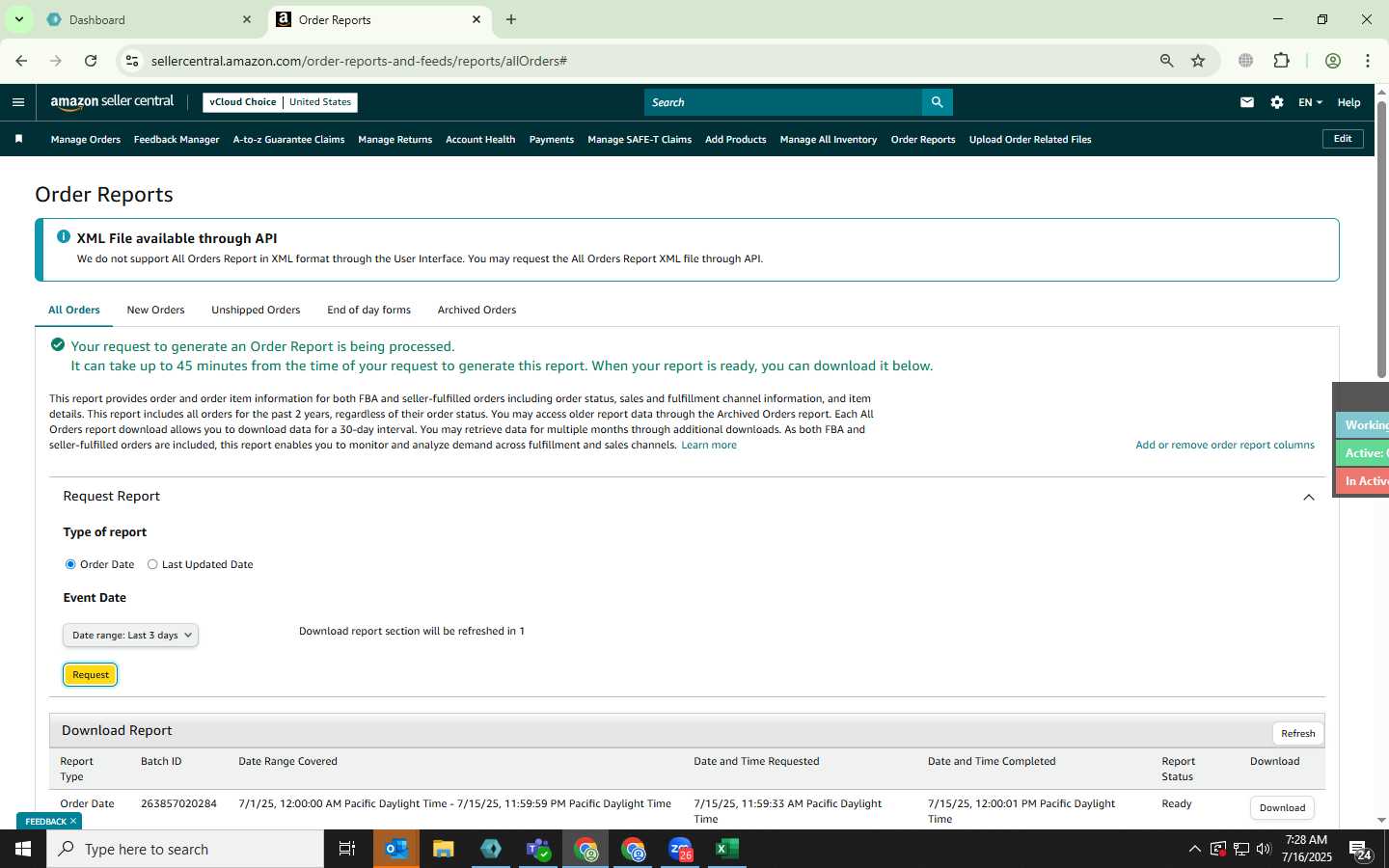Viewport: 1389px width, 868px height.
Task: Click the site information icon in address bar
Action: click(132, 61)
